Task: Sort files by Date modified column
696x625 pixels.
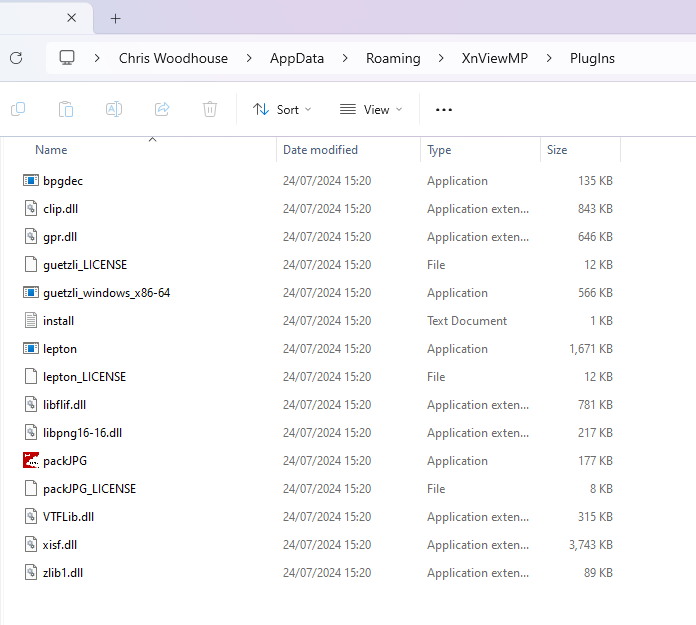Action: point(320,150)
